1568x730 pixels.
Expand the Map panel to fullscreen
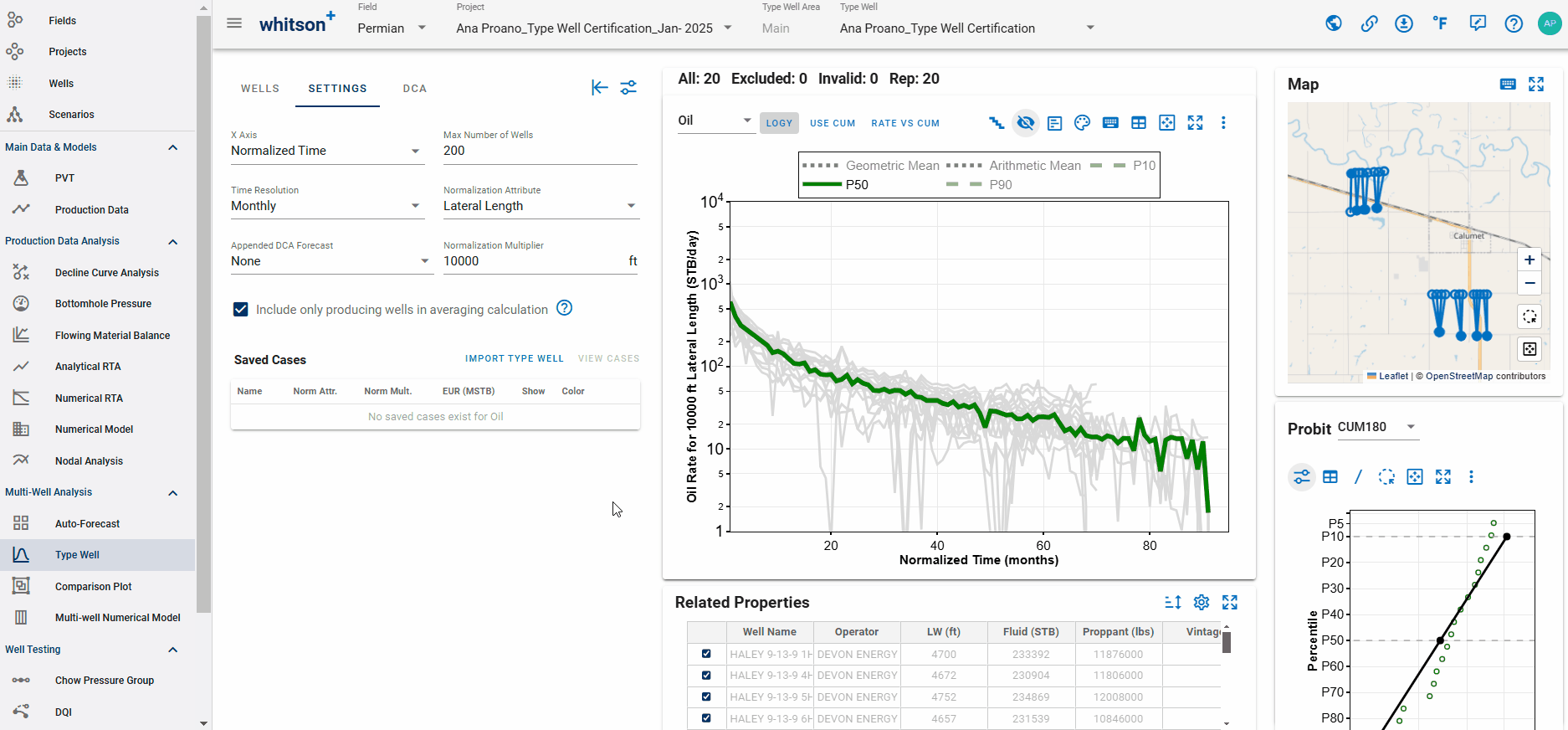click(x=1536, y=84)
